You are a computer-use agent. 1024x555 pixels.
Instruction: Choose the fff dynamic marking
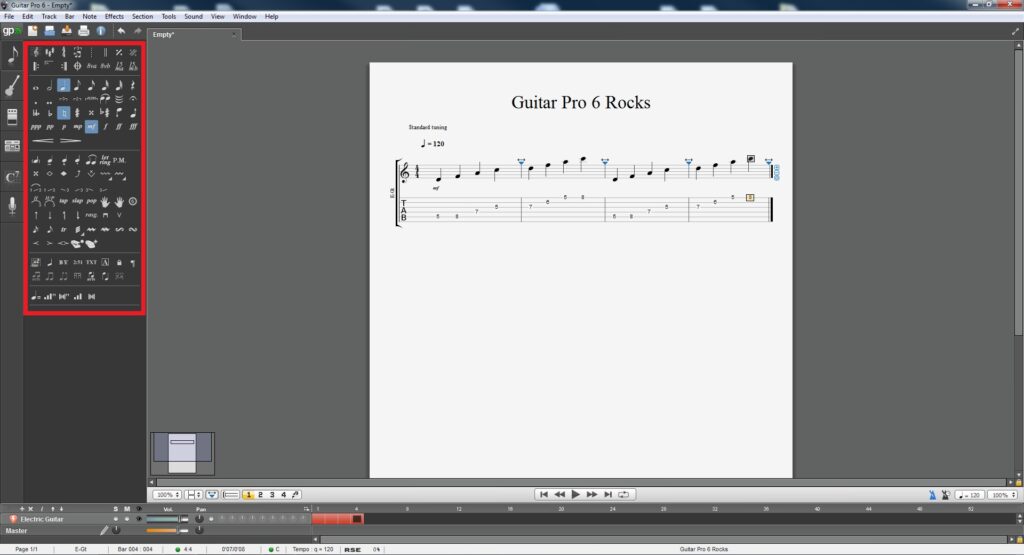133,127
